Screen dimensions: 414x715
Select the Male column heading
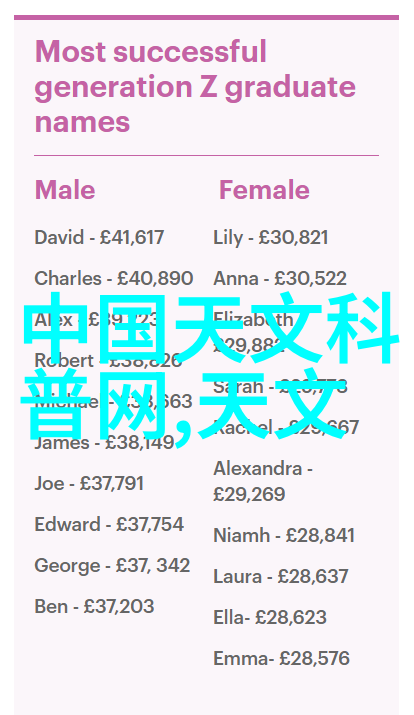pos(65,190)
